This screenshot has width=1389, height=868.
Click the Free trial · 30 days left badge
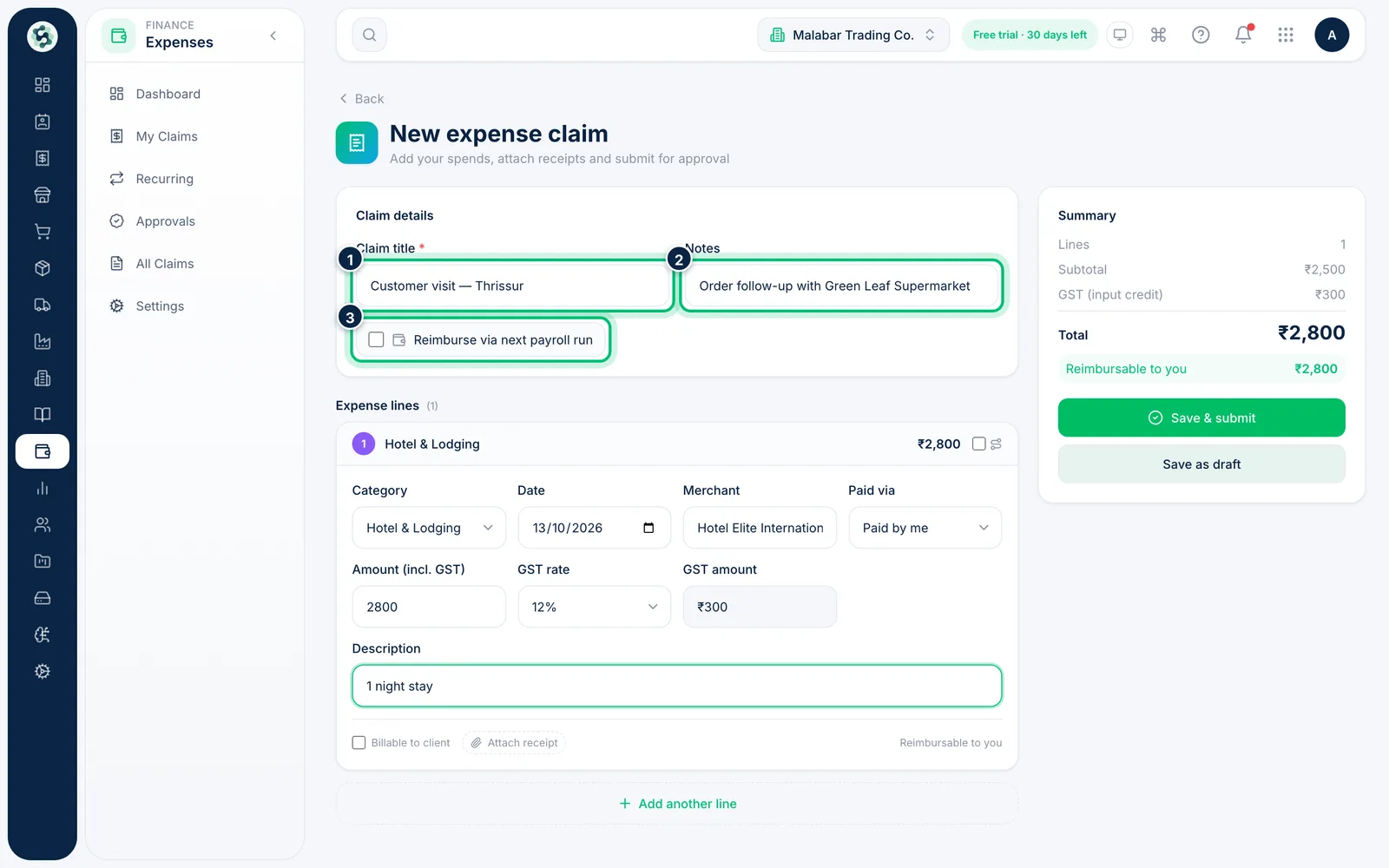1030,35
